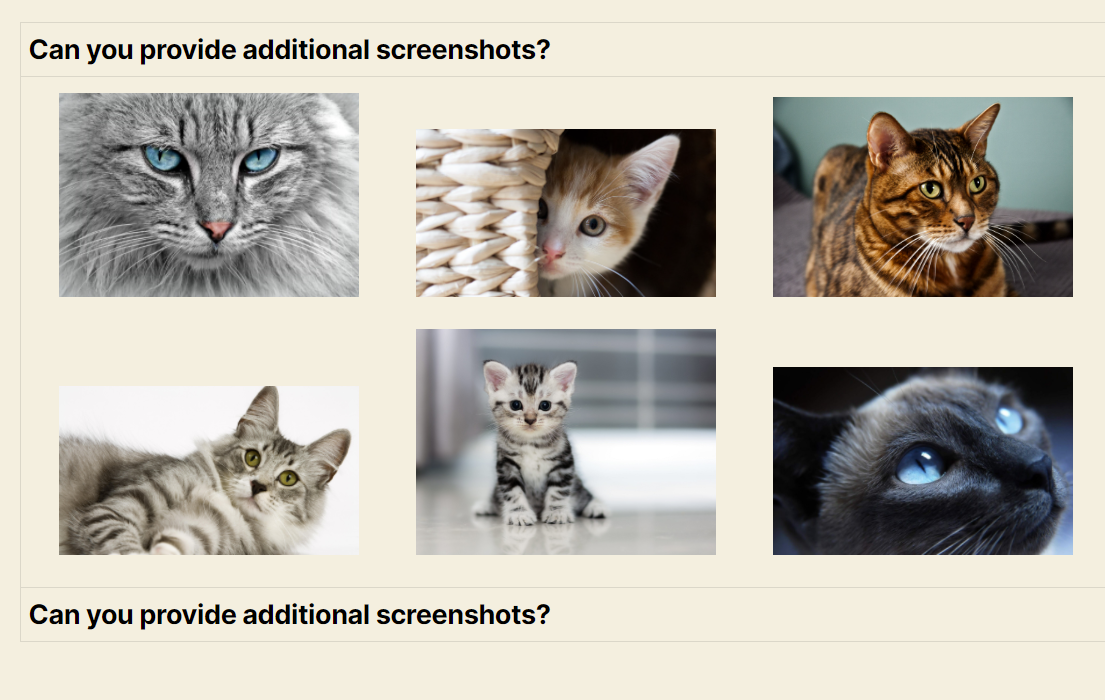Image resolution: width=1105 pixels, height=700 pixels.
Task: Click the dark cat's large blue eye
Action: (919, 465)
